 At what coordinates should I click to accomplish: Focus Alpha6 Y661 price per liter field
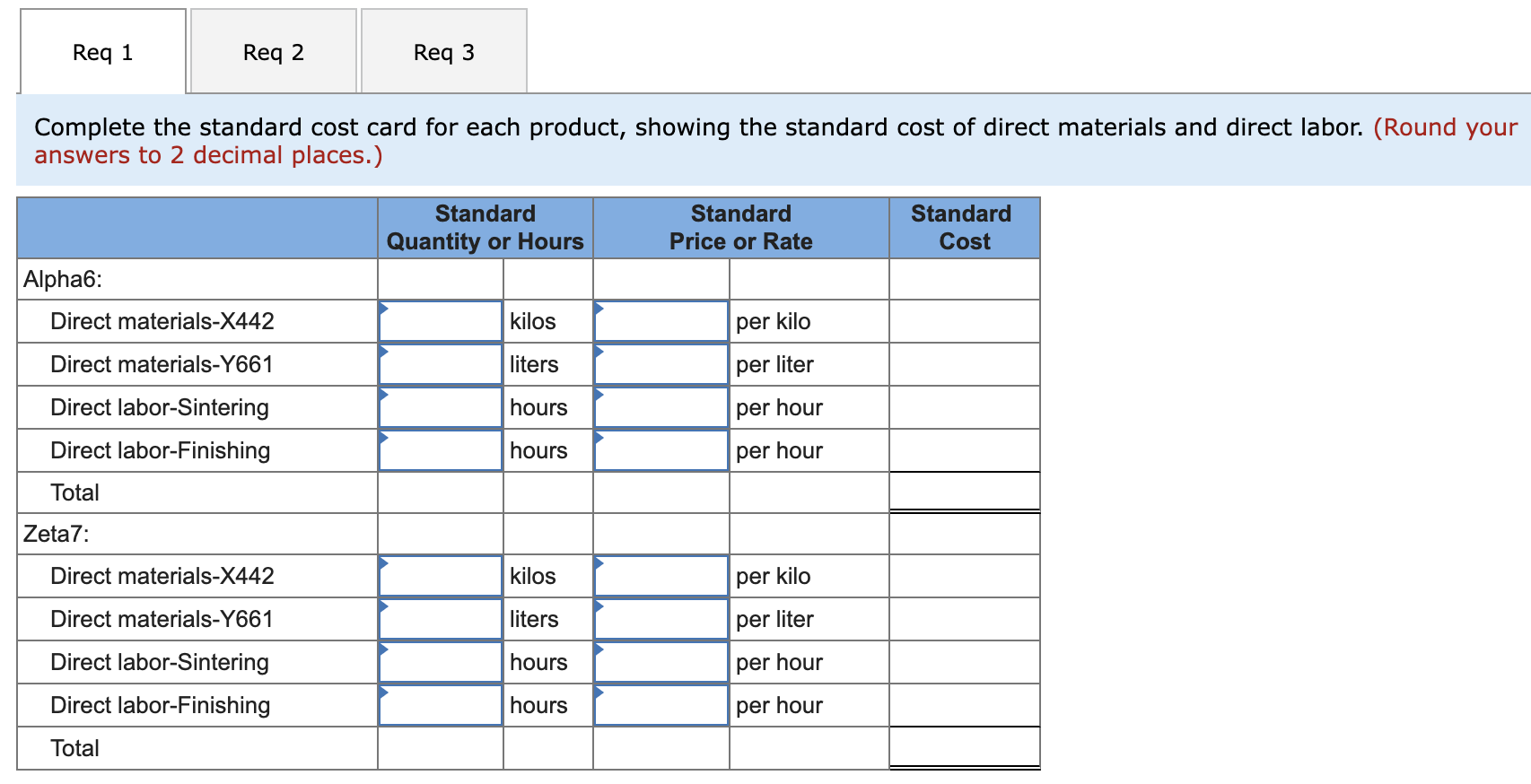tap(661, 364)
